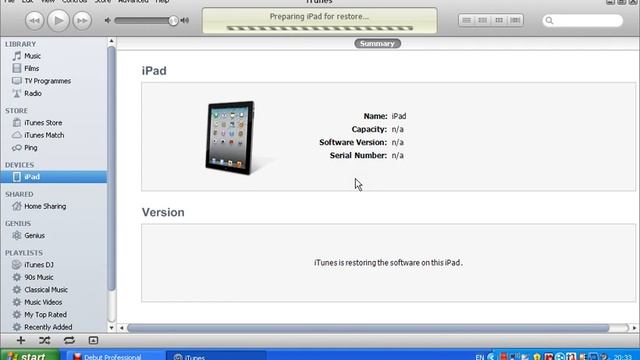The image size is (640, 360).
Task: Click the GENIUS section header
Action: [18, 224]
